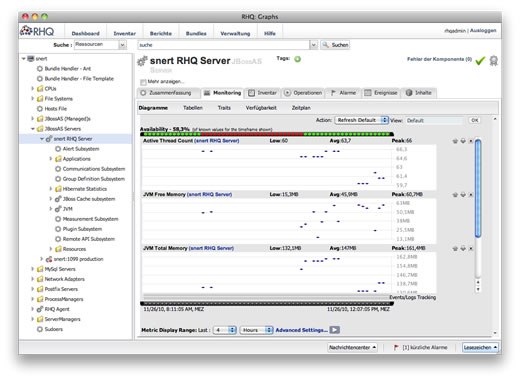Open the Verwaltung menu
Screen dimensions: 520x380
click(235, 33)
